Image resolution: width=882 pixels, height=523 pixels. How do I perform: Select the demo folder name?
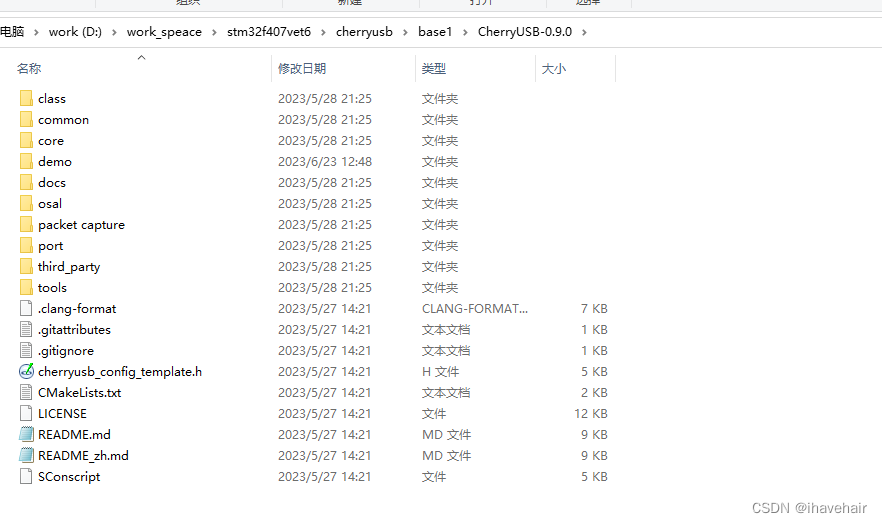tap(55, 161)
